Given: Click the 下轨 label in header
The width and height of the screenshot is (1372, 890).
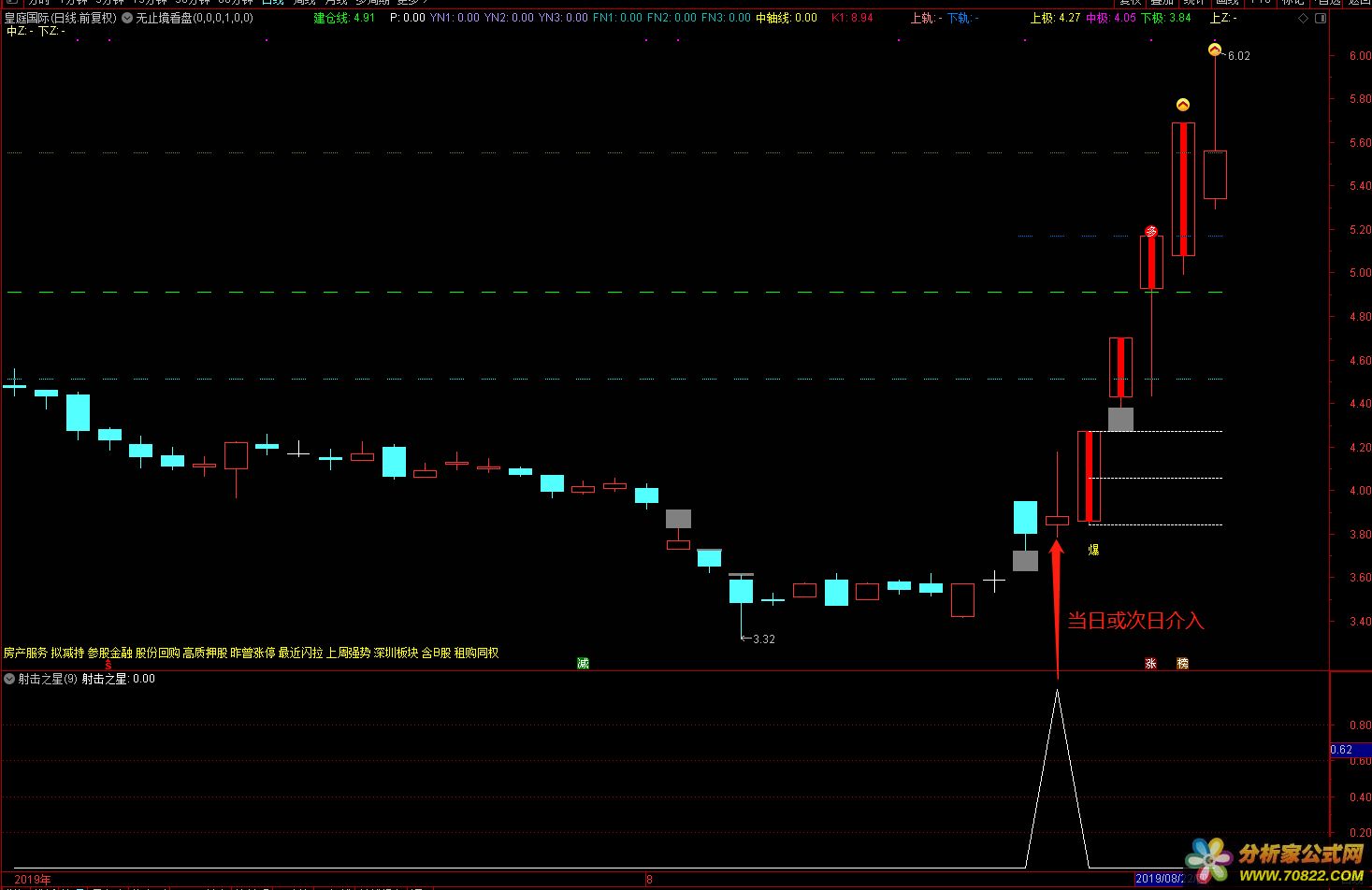Looking at the screenshot, I should coord(962,18).
